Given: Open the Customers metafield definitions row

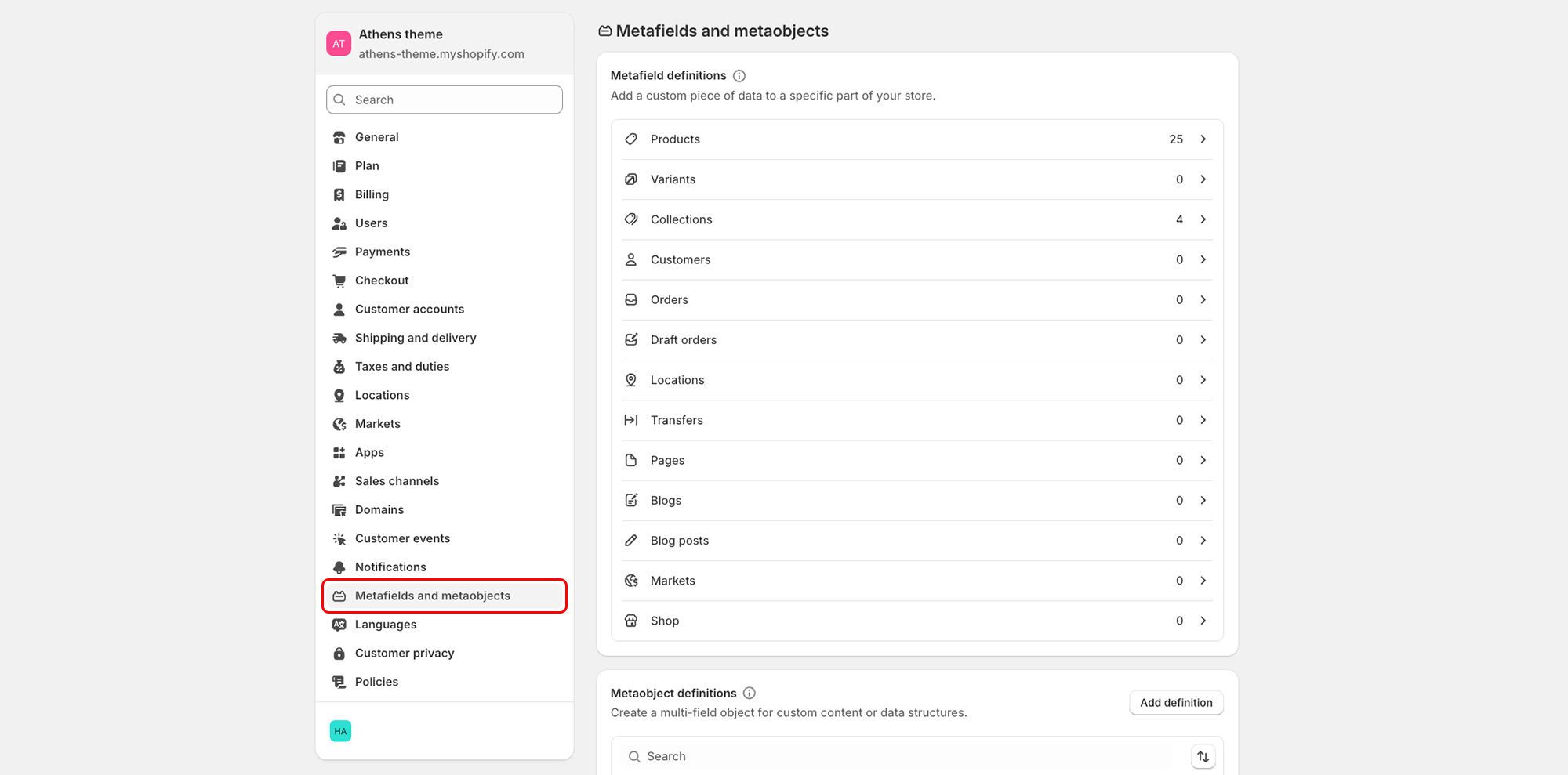Looking at the screenshot, I should (917, 259).
